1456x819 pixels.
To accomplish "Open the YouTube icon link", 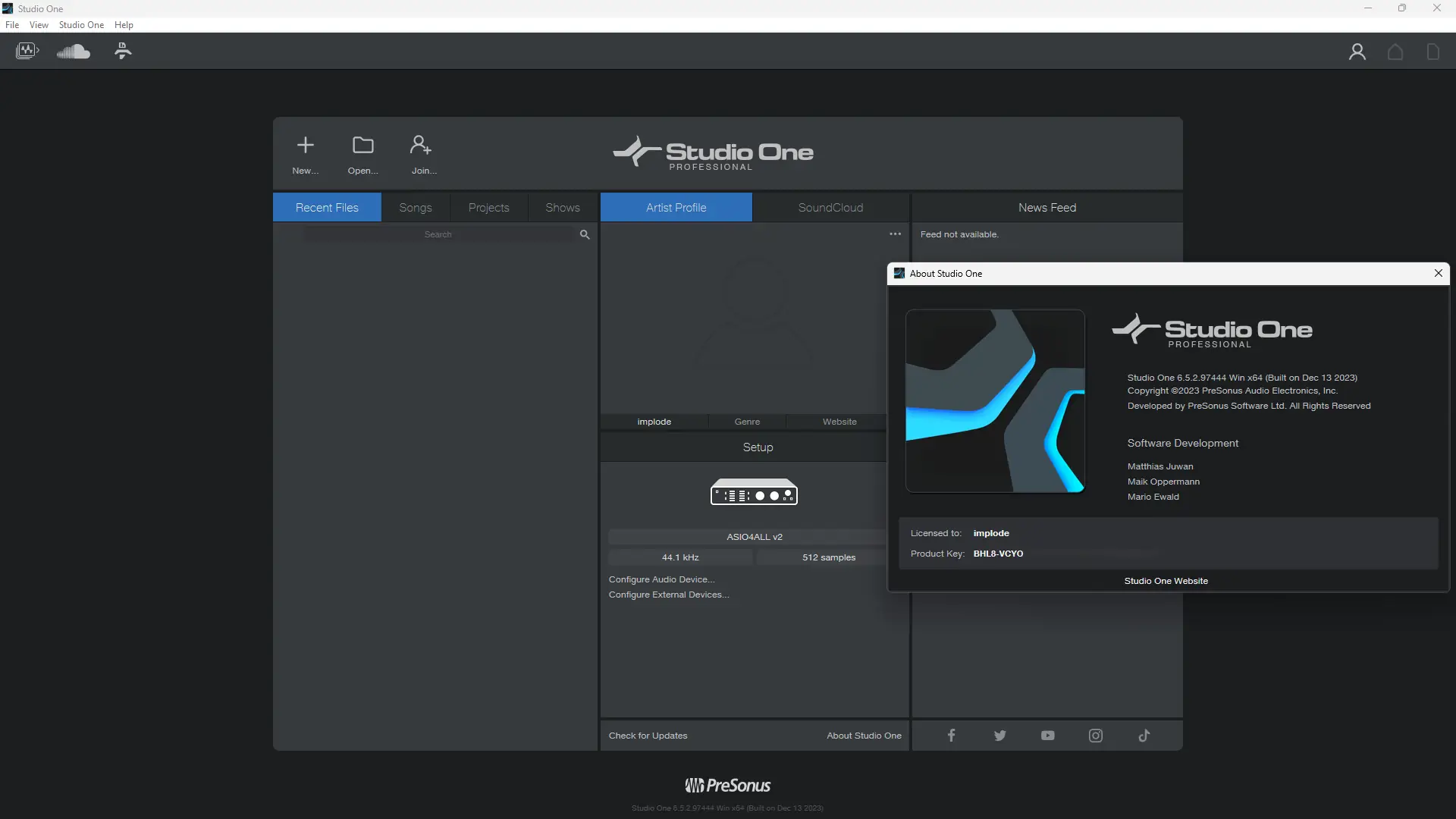I will [x=1047, y=735].
